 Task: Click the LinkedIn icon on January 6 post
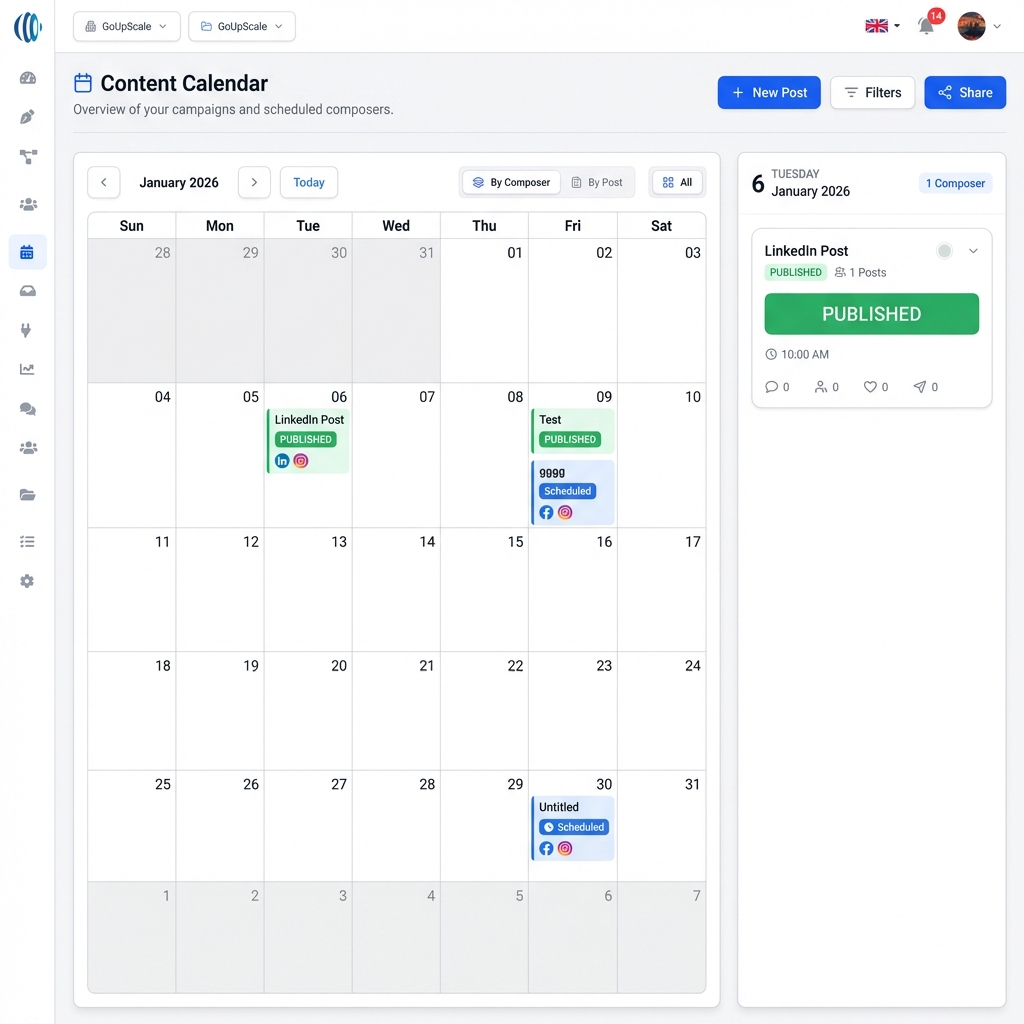282,460
